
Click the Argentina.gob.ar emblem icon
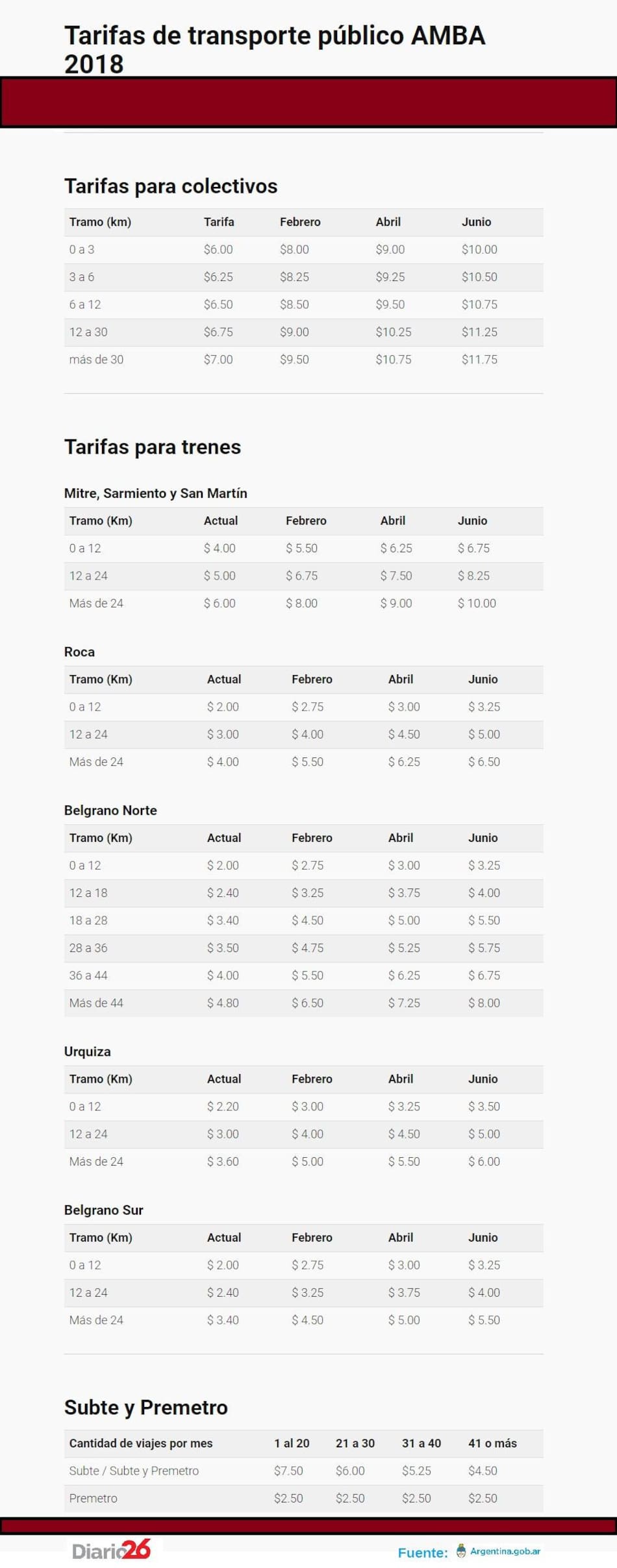click(x=461, y=1550)
